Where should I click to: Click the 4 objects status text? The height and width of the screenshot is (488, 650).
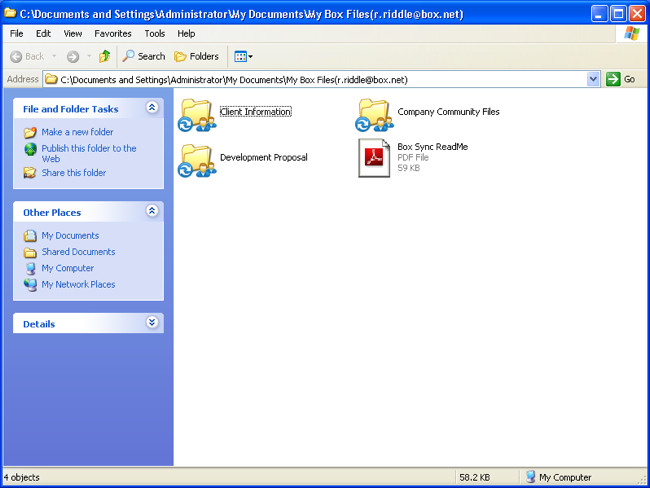[22, 477]
